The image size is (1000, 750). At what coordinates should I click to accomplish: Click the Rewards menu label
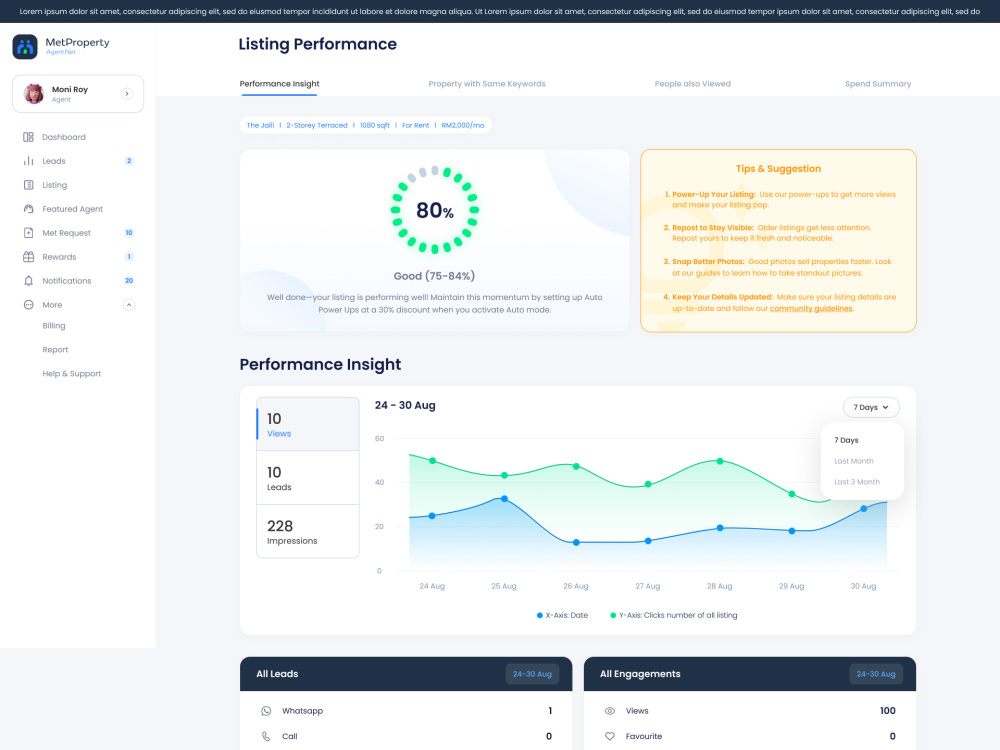point(59,256)
